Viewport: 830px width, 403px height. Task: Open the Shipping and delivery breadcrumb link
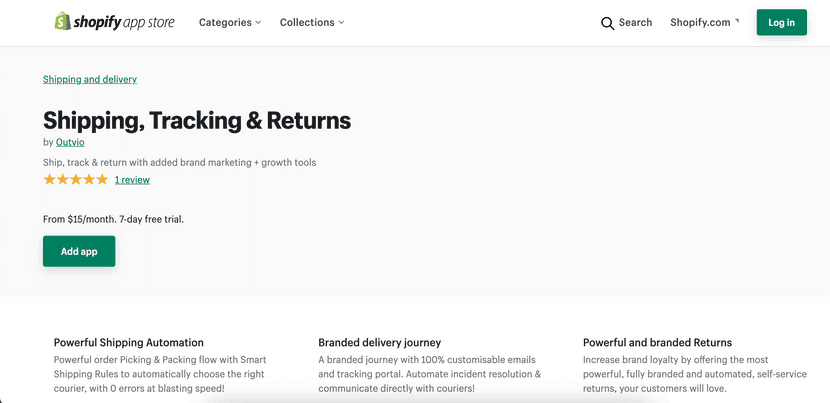90,79
